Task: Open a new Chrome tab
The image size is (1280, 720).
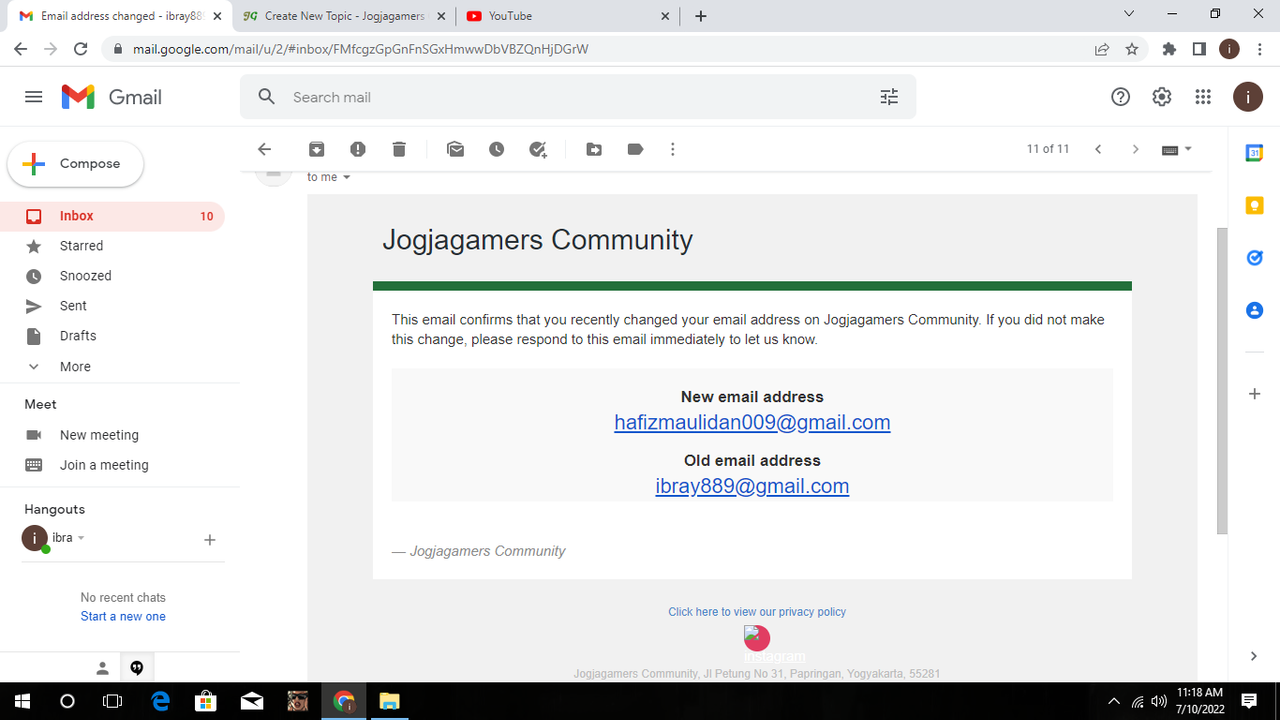Action: (701, 16)
